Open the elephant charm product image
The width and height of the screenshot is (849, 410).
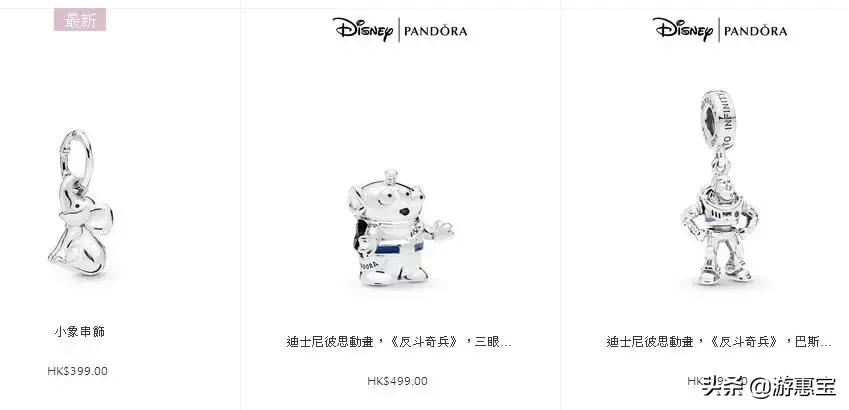pos(80,202)
